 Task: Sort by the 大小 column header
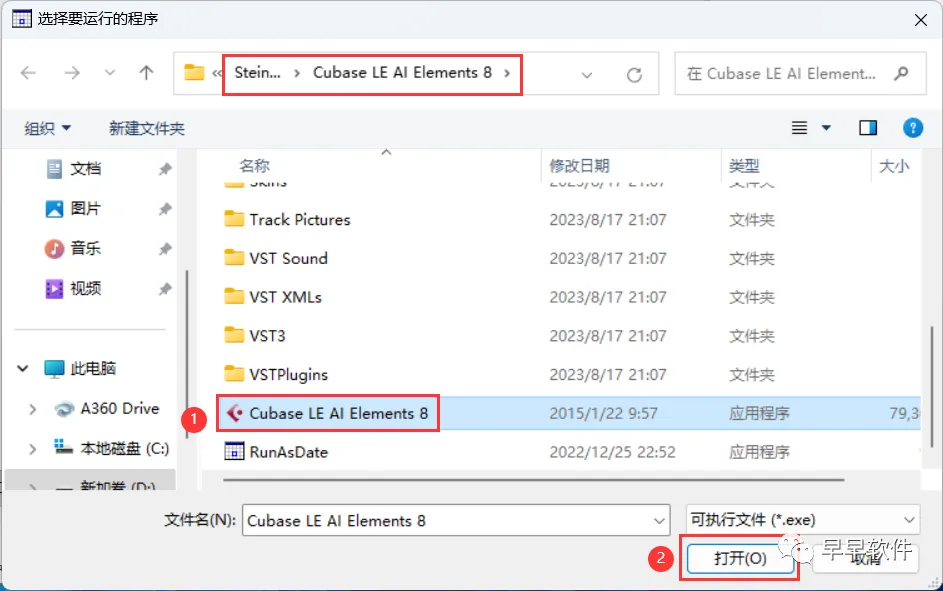894,166
